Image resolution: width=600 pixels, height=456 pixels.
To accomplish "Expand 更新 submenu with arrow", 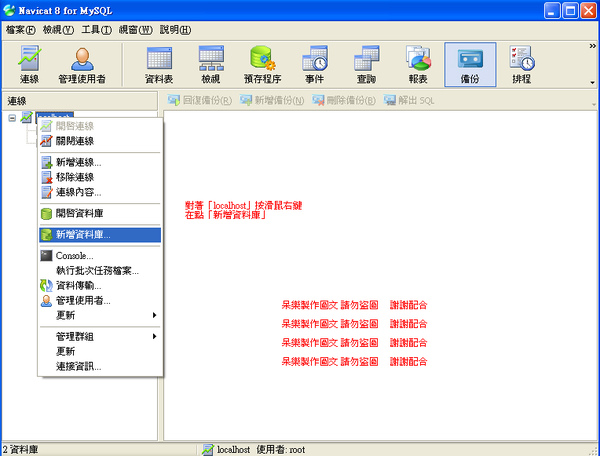I will click(x=100, y=315).
